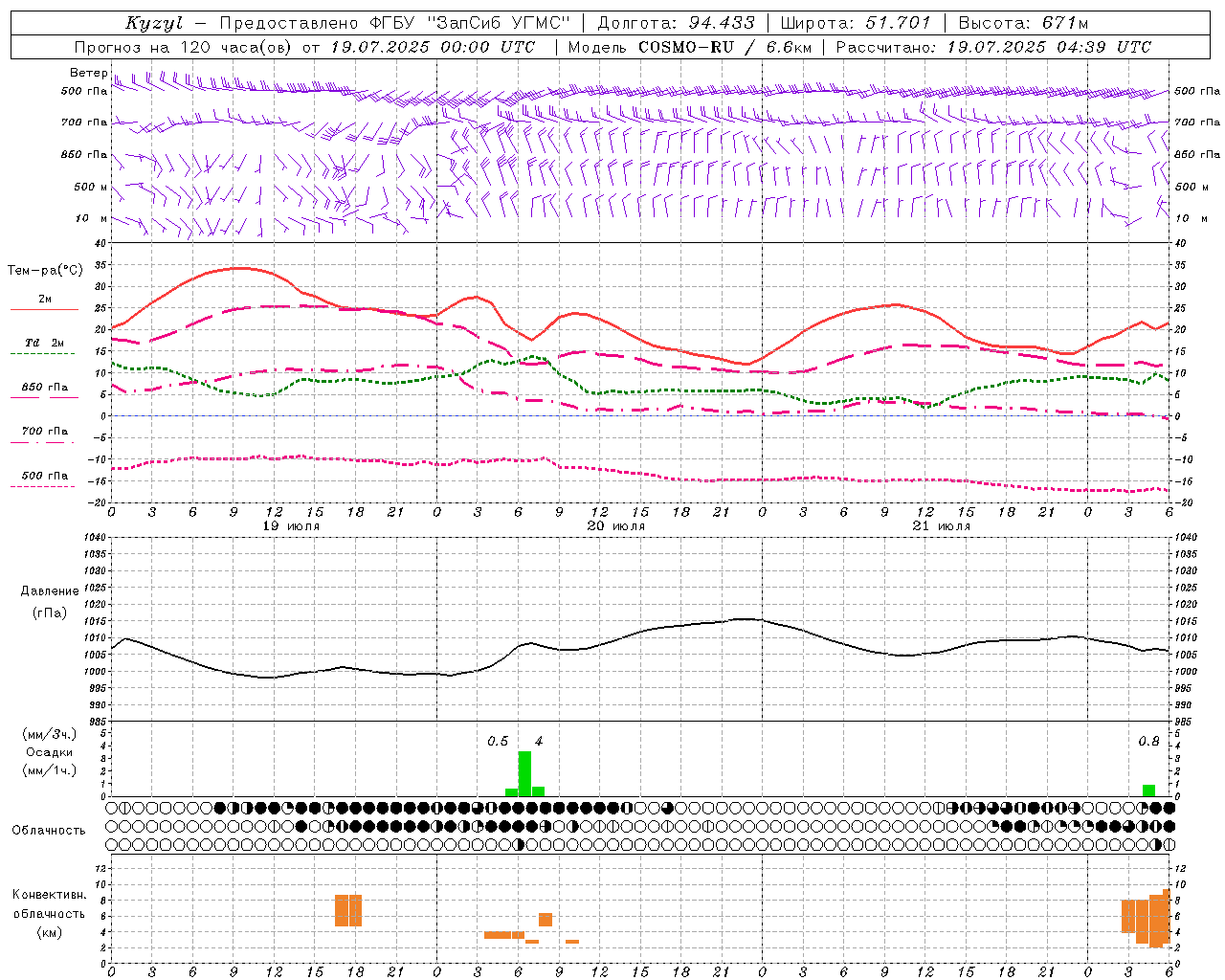Screen dimensions: 1225x980
Task: Click the 'Долгота: 94.433' longitude value
Action: click(676, 23)
